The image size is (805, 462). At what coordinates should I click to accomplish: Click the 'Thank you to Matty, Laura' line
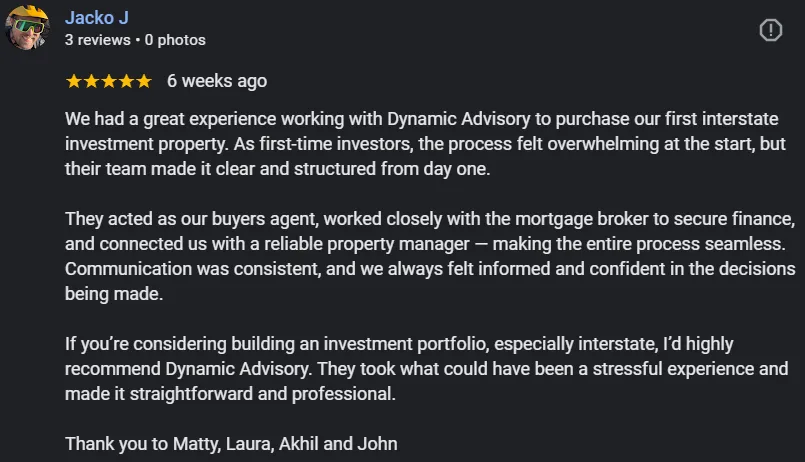[231, 444]
